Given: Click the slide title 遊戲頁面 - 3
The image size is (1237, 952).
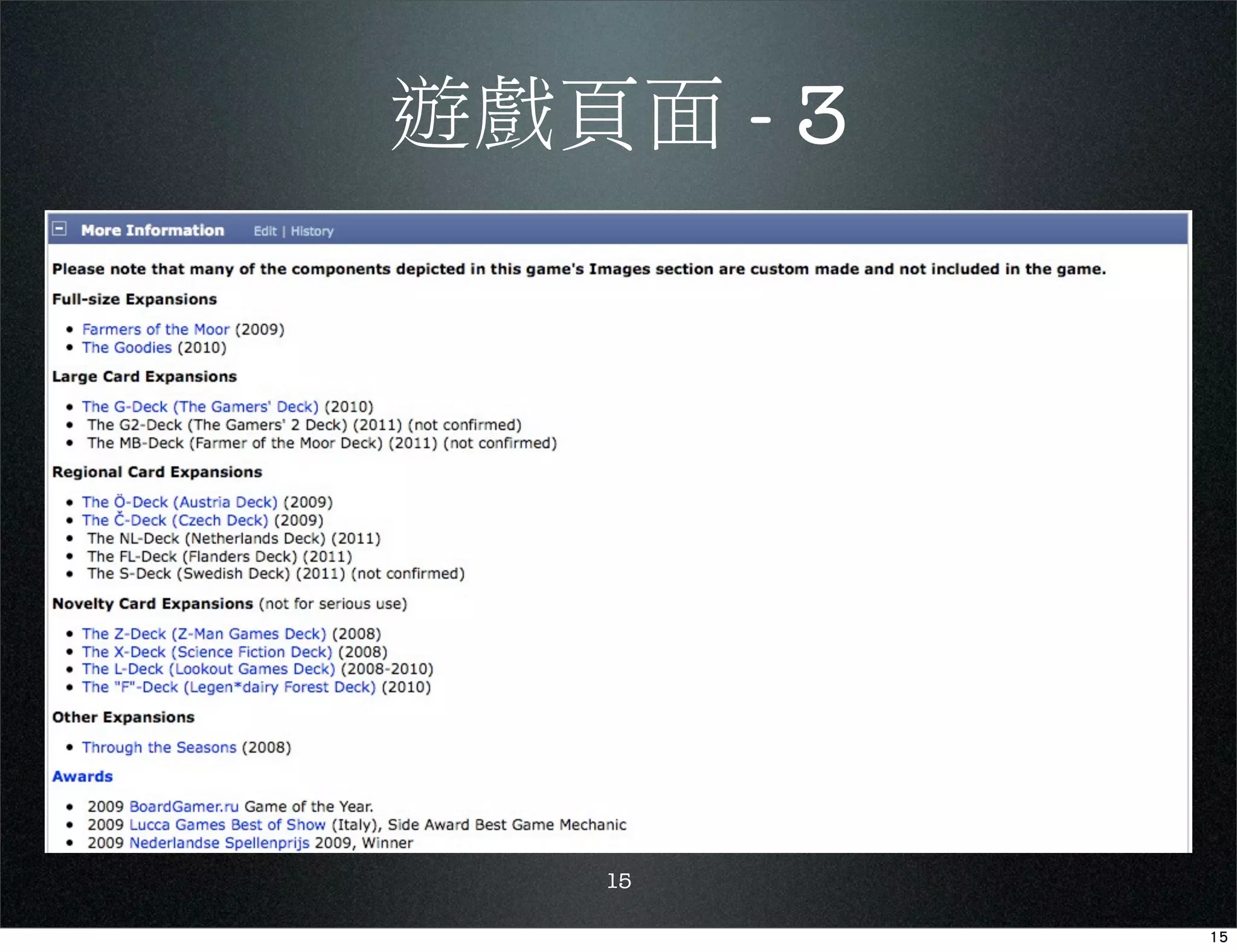Looking at the screenshot, I should tap(618, 115).
